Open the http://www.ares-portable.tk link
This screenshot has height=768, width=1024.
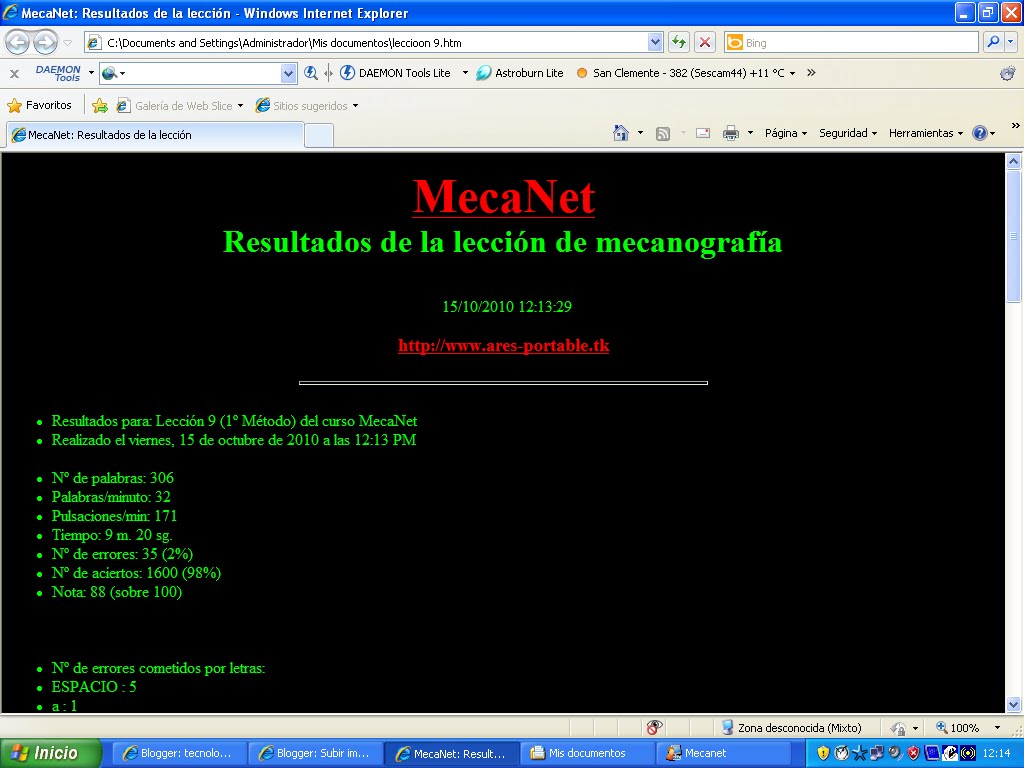click(504, 345)
